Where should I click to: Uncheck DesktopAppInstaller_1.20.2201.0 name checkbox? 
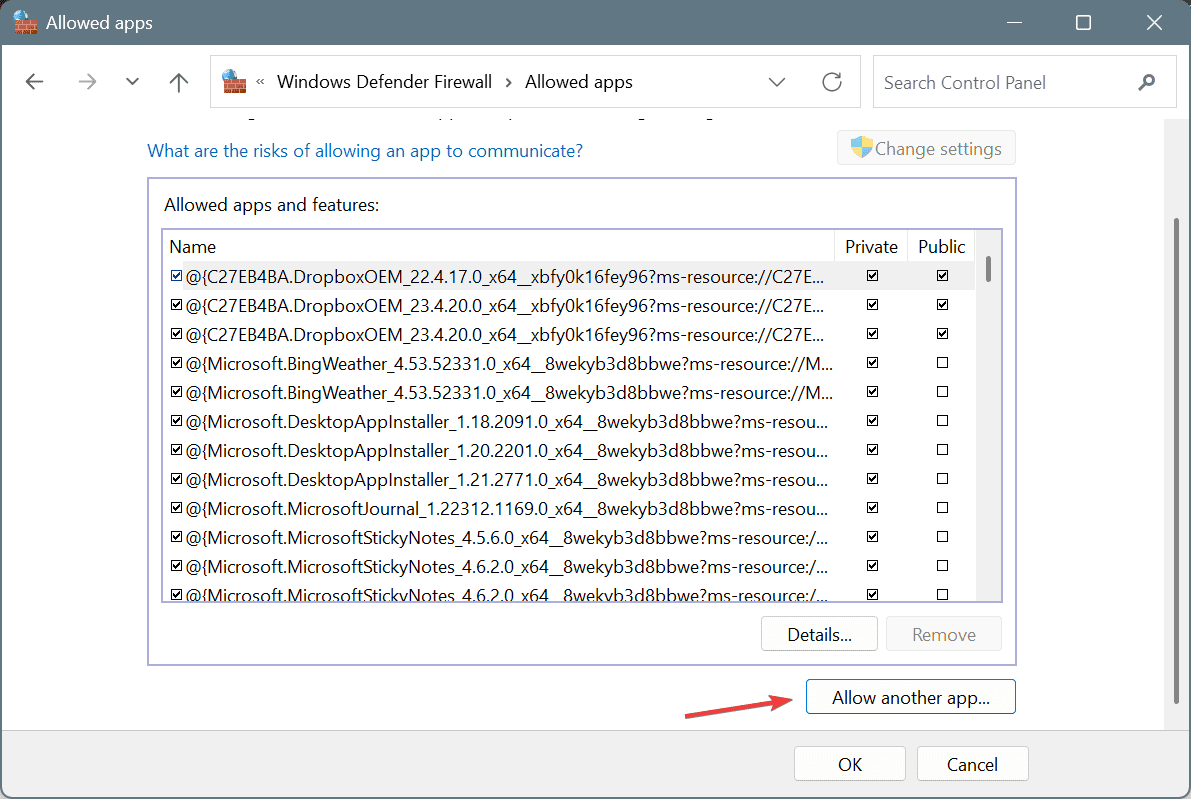[x=176, y=450]
